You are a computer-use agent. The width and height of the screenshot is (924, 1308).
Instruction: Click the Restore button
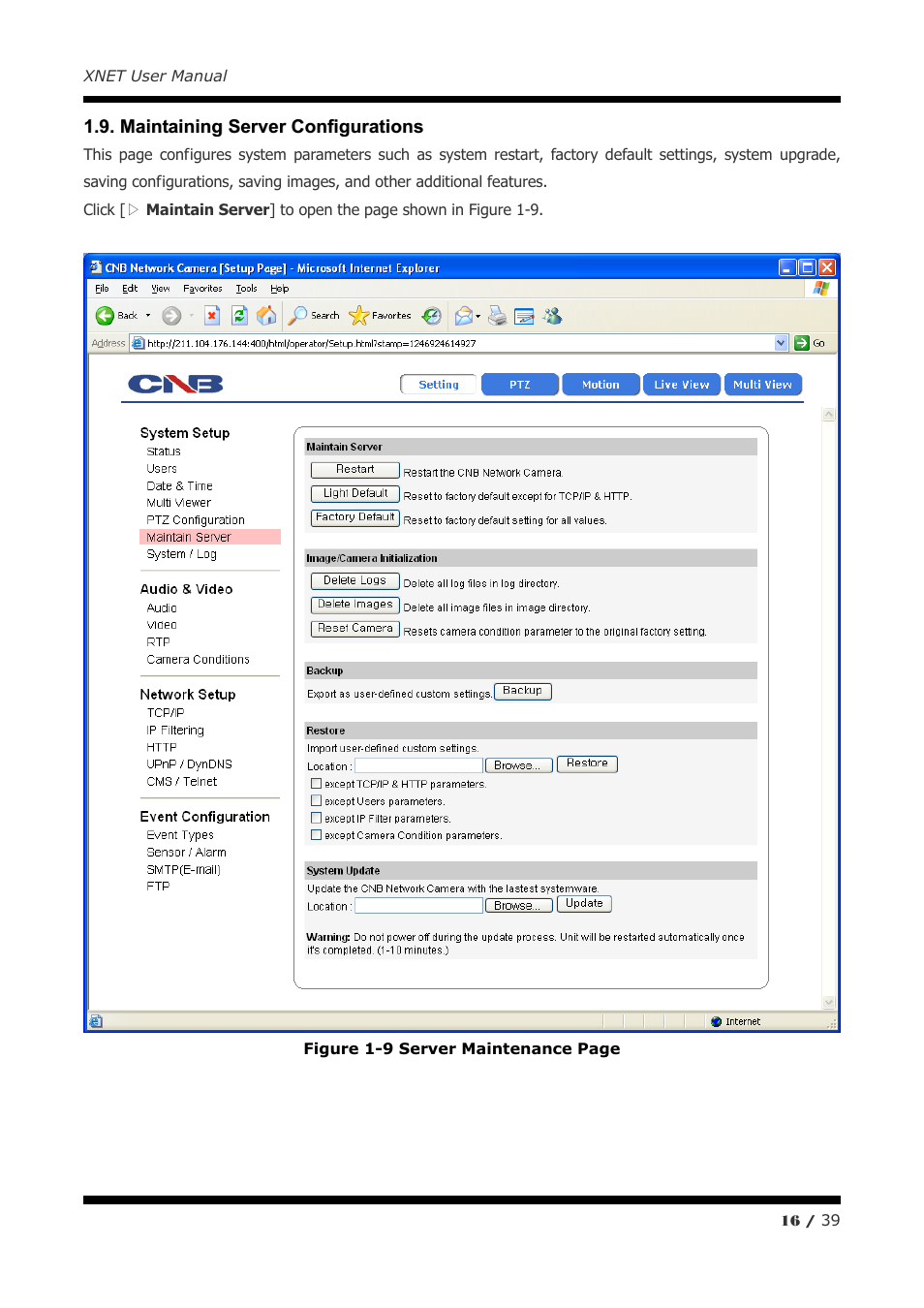point(587,764)
